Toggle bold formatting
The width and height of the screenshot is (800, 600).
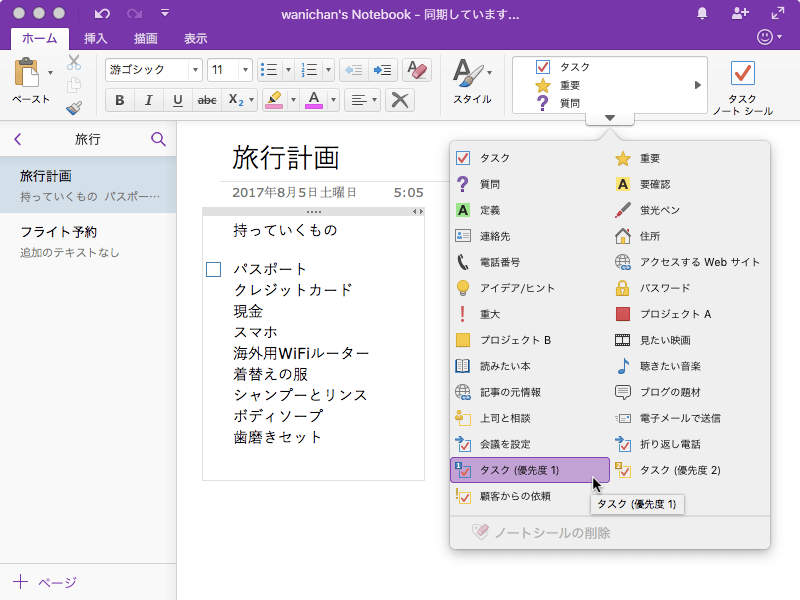(x=120, y=100)
